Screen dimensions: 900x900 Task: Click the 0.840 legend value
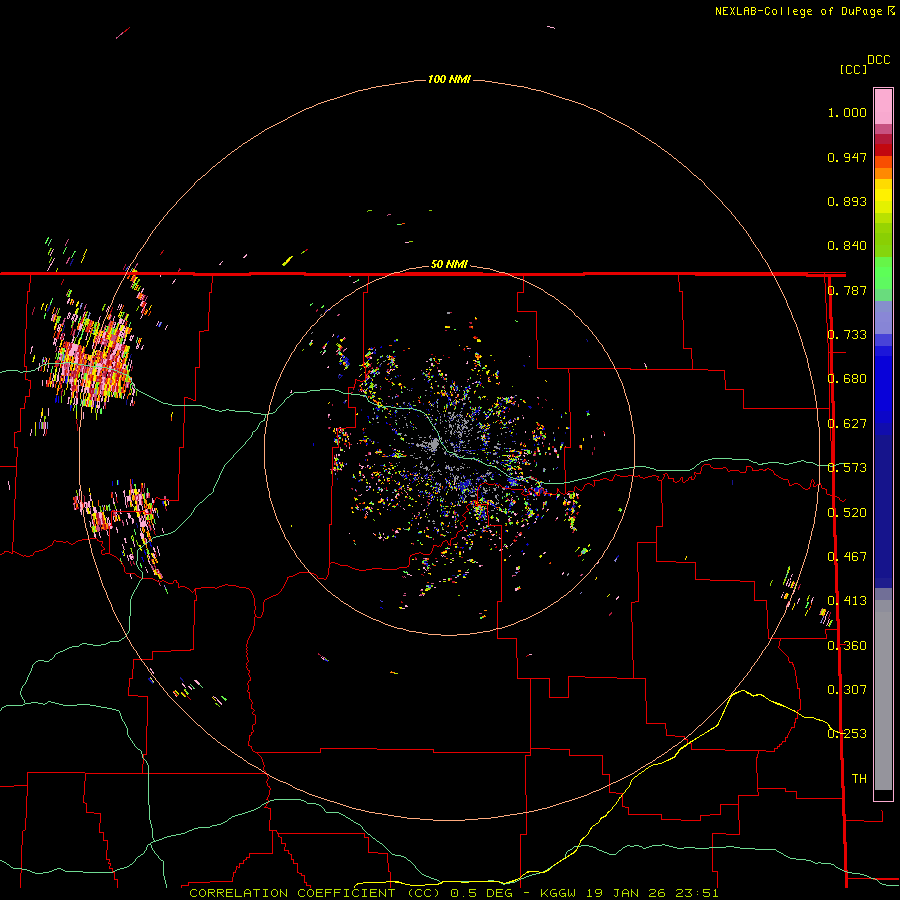click(x=847, y=246)
